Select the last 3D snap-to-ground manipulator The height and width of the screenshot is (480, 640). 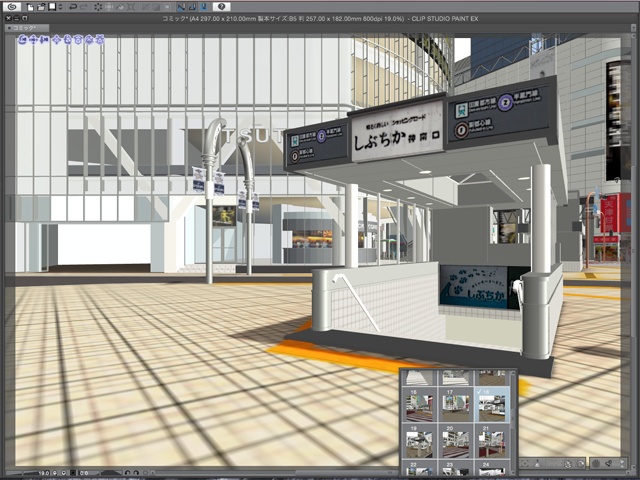coord(99,40)
